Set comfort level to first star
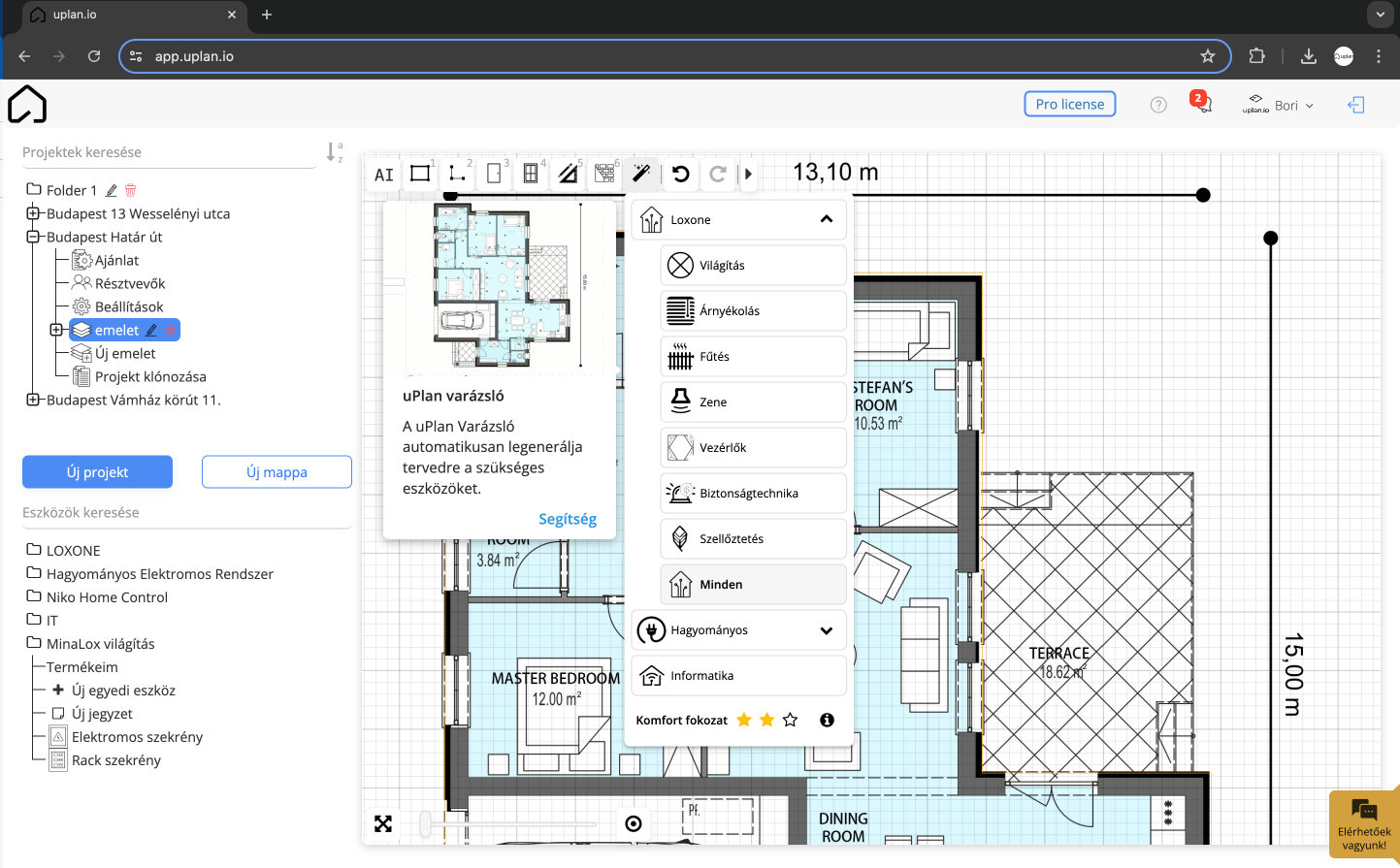This screenshot has height=868, width=1400. 744,720
